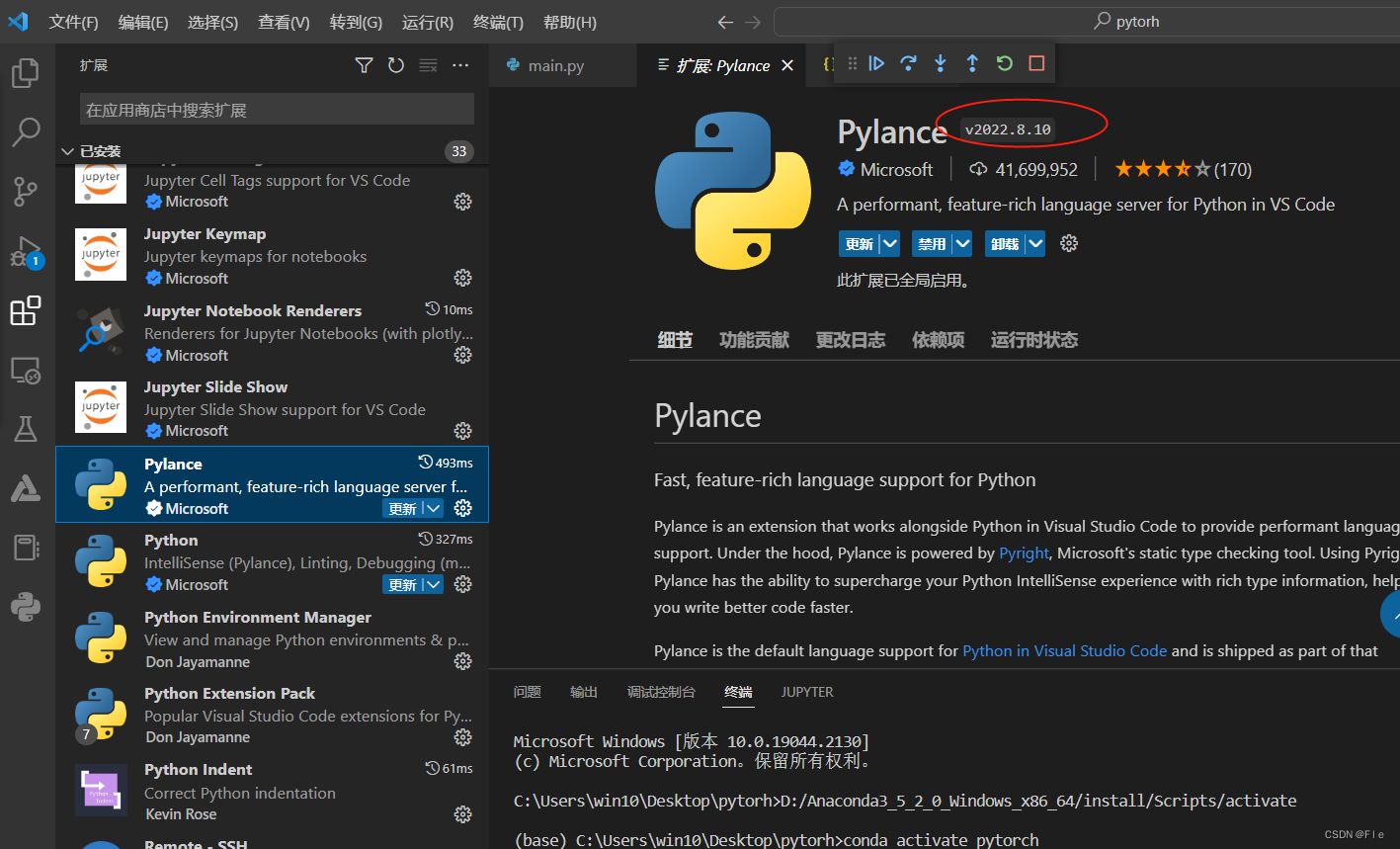Click the extension marketplace search box
This screenshot has width=1400, height=849.
coord(277,110)
